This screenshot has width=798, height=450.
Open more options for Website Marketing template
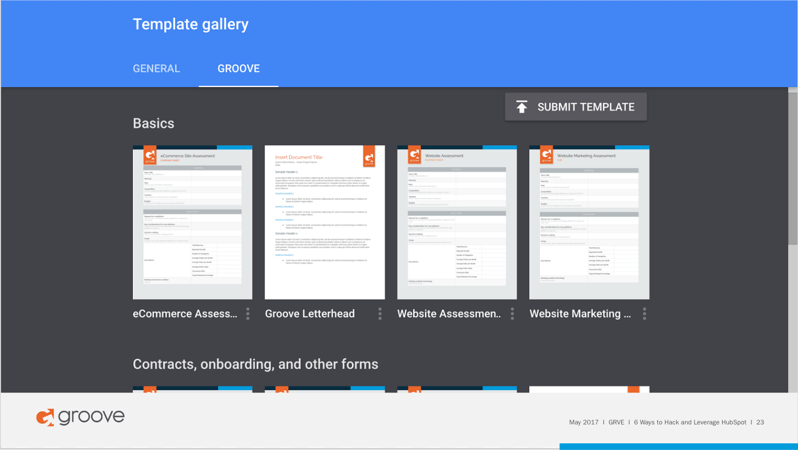pos(645,314)
